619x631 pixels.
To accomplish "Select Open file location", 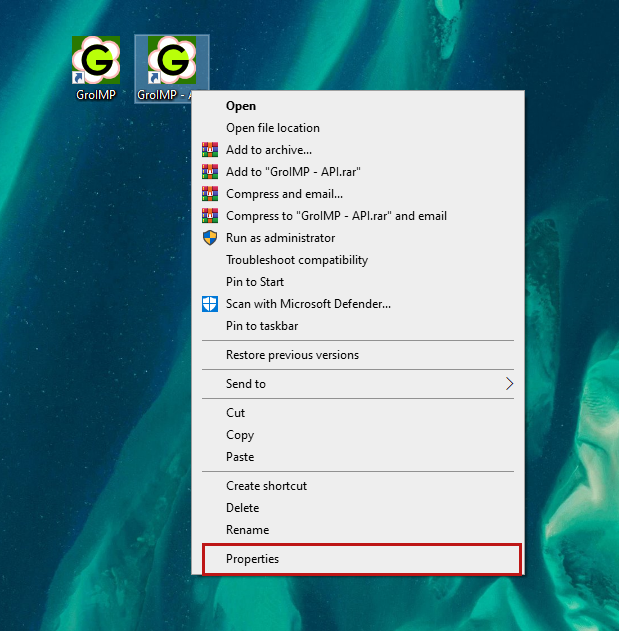I will 272,128.
